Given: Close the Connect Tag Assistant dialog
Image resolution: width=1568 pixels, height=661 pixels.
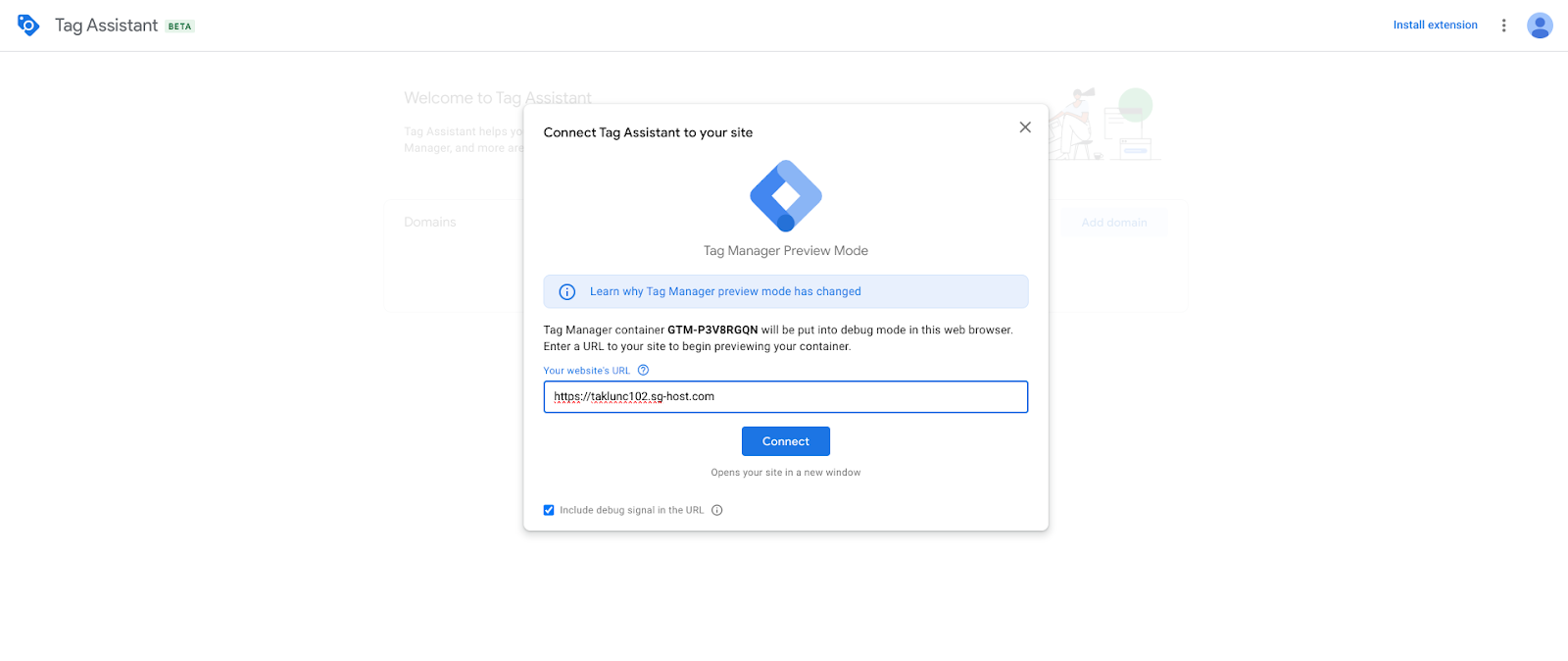Looking at the screenshot, I should coord(1025,127).
